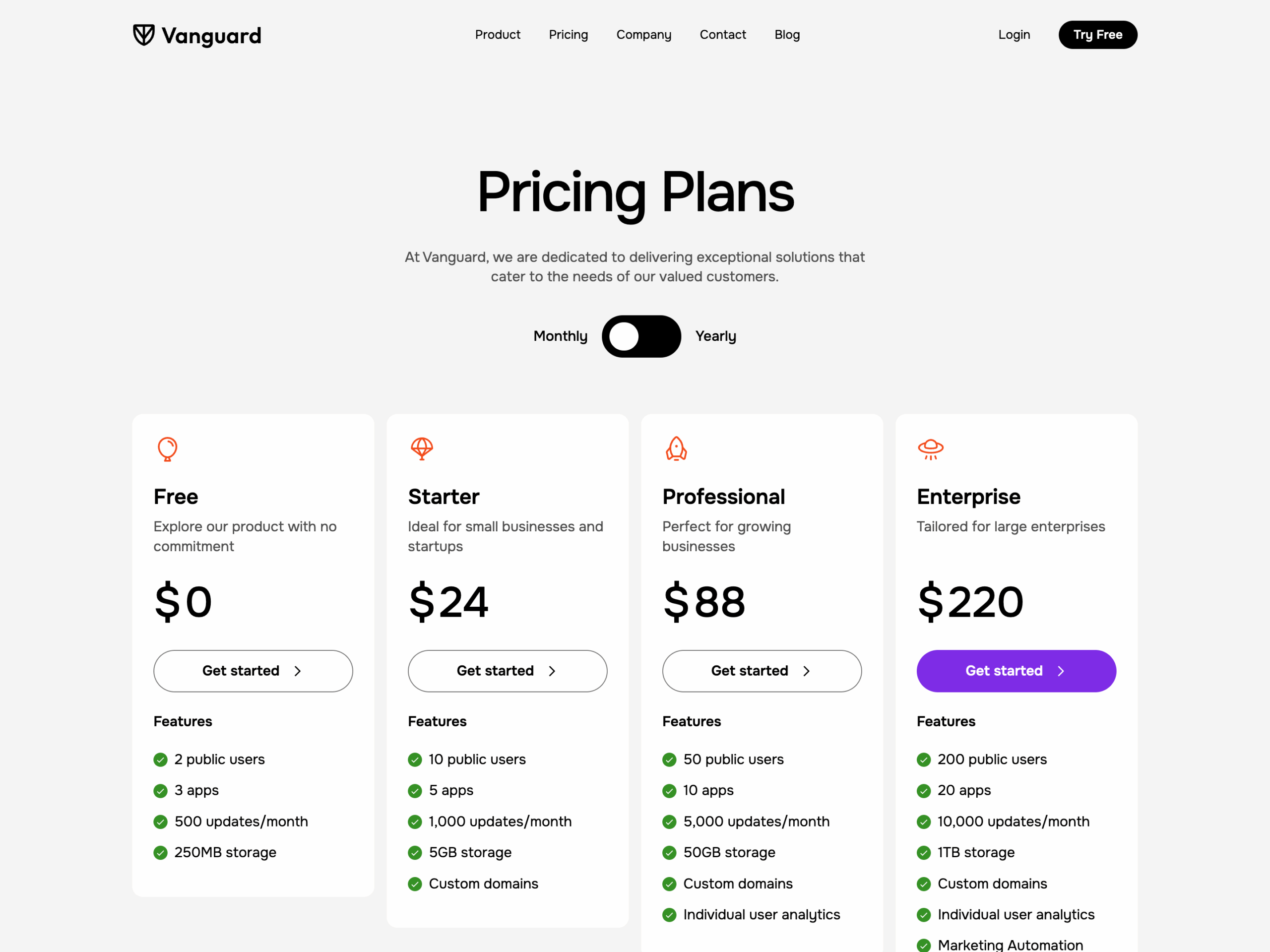Click Get started on the Professional plan
This screenshot has width=1270, height=952.
[762, 671]
